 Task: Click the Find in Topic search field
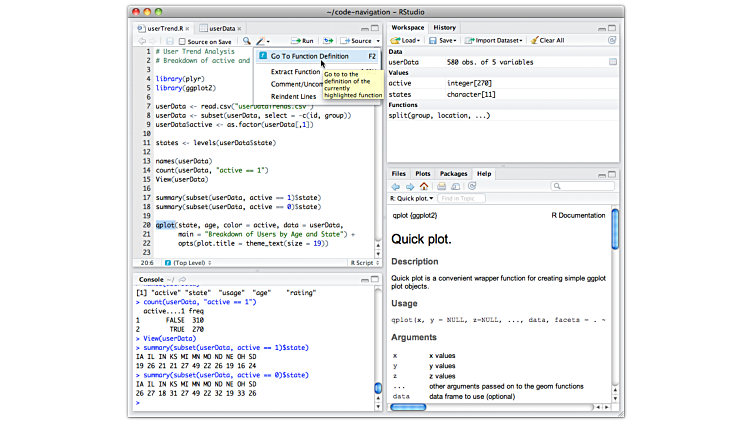(461, 199)
